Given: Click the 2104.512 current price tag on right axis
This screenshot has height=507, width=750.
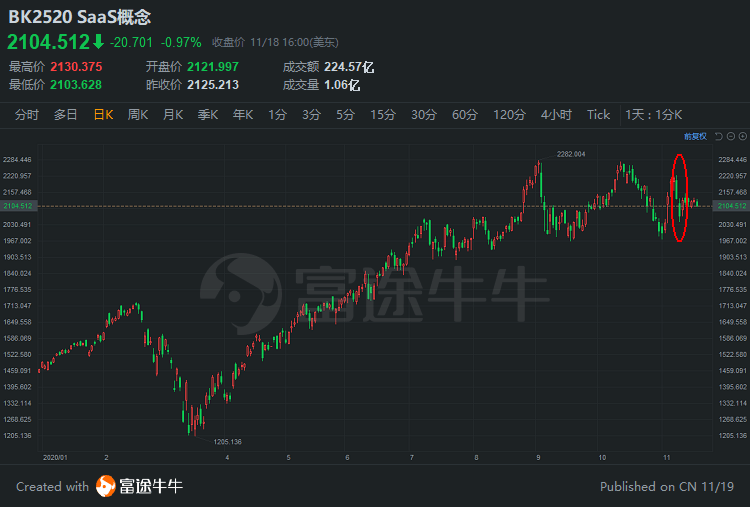Looking at the screenshot, I should coord(731,206).
